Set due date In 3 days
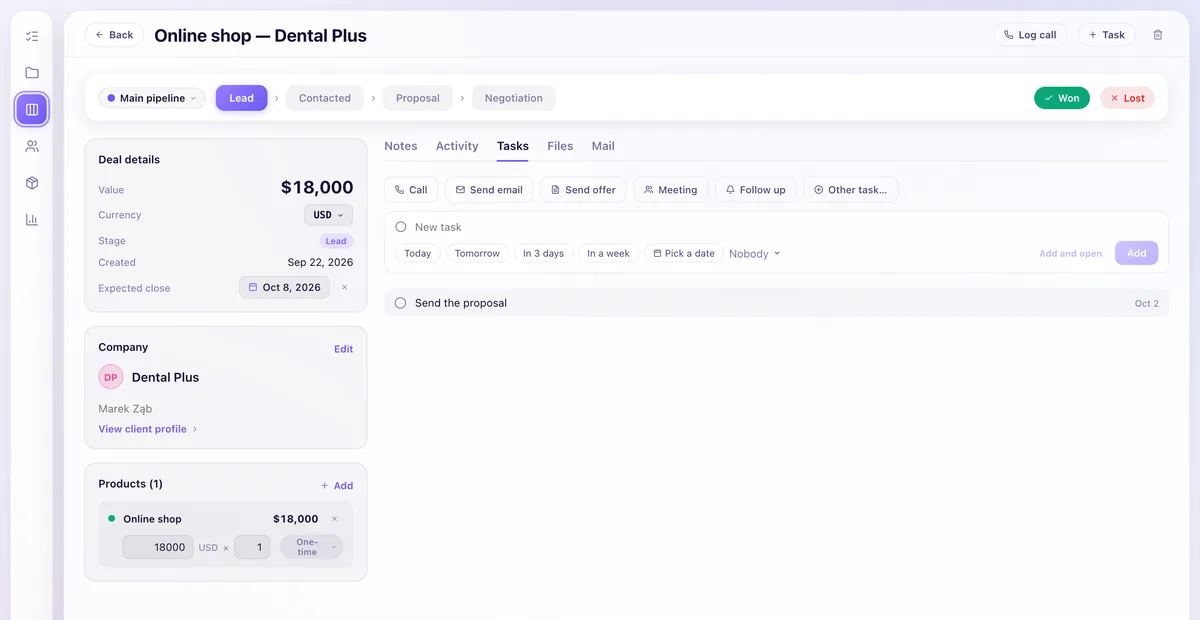The image size is (1200, 620). (x=543, y=253)
